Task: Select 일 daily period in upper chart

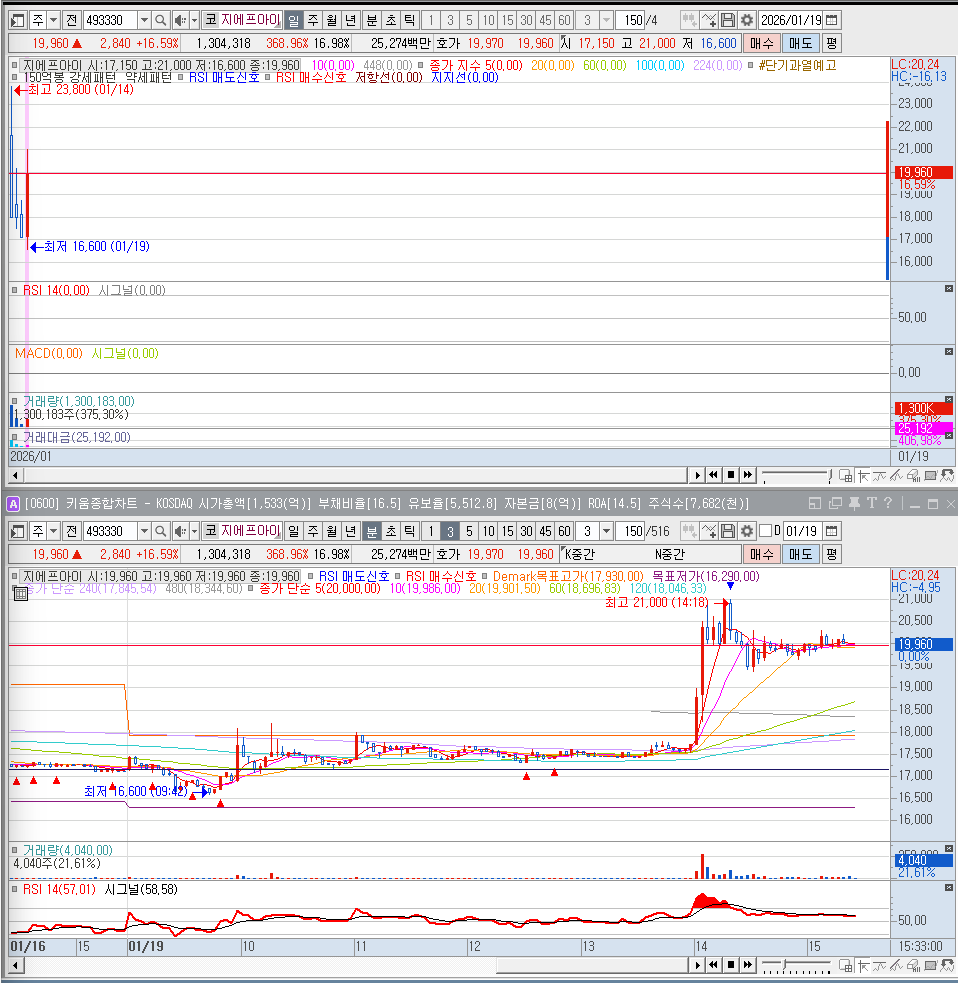Action: pos(293,20)
